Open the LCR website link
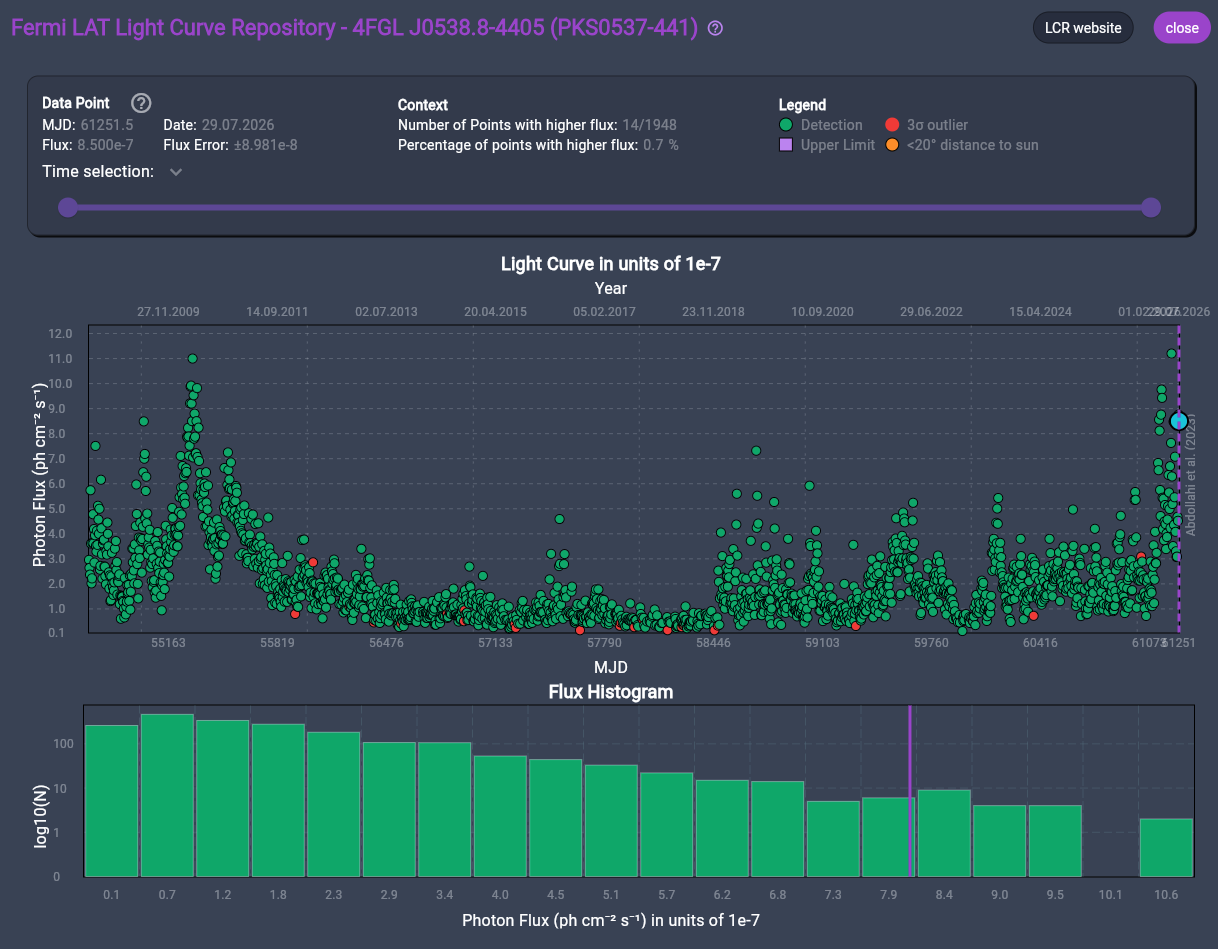Screen dimensions: 1218x949 point(1083,28)
